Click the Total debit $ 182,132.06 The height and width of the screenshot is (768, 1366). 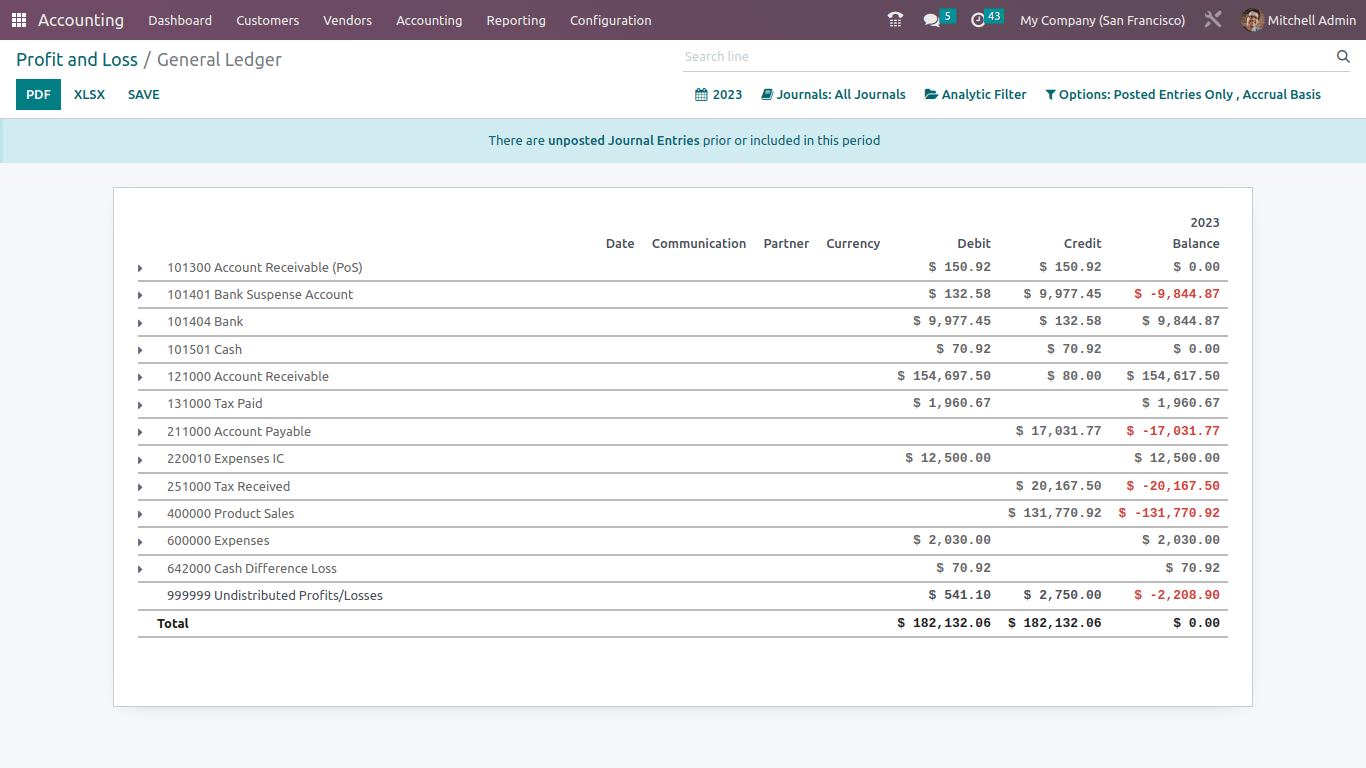tap(944, 623)
